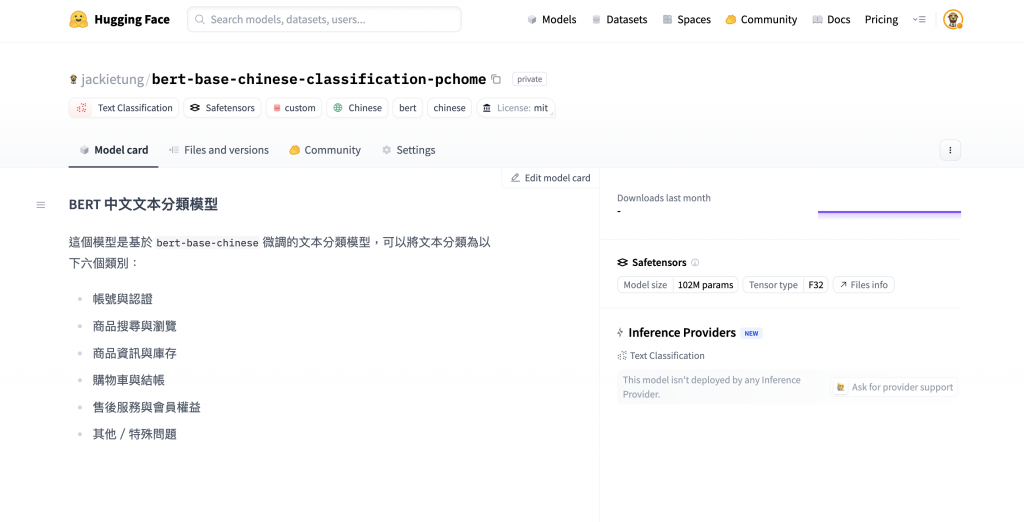Switch to the Model card tab

tap(114, 150)
